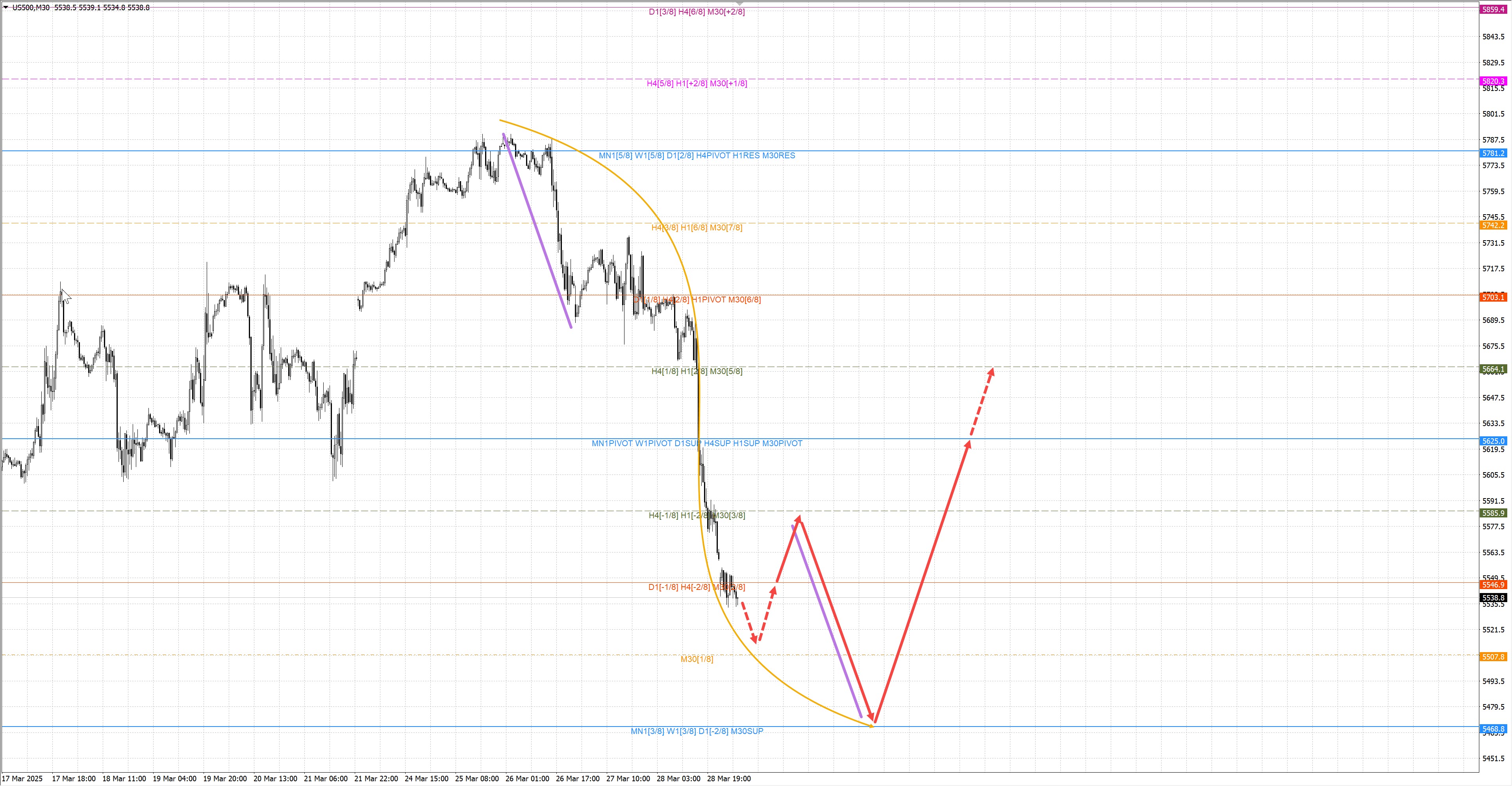Click the chart shift marker triangle at top

pyautogui.click(x=739, y=4)
